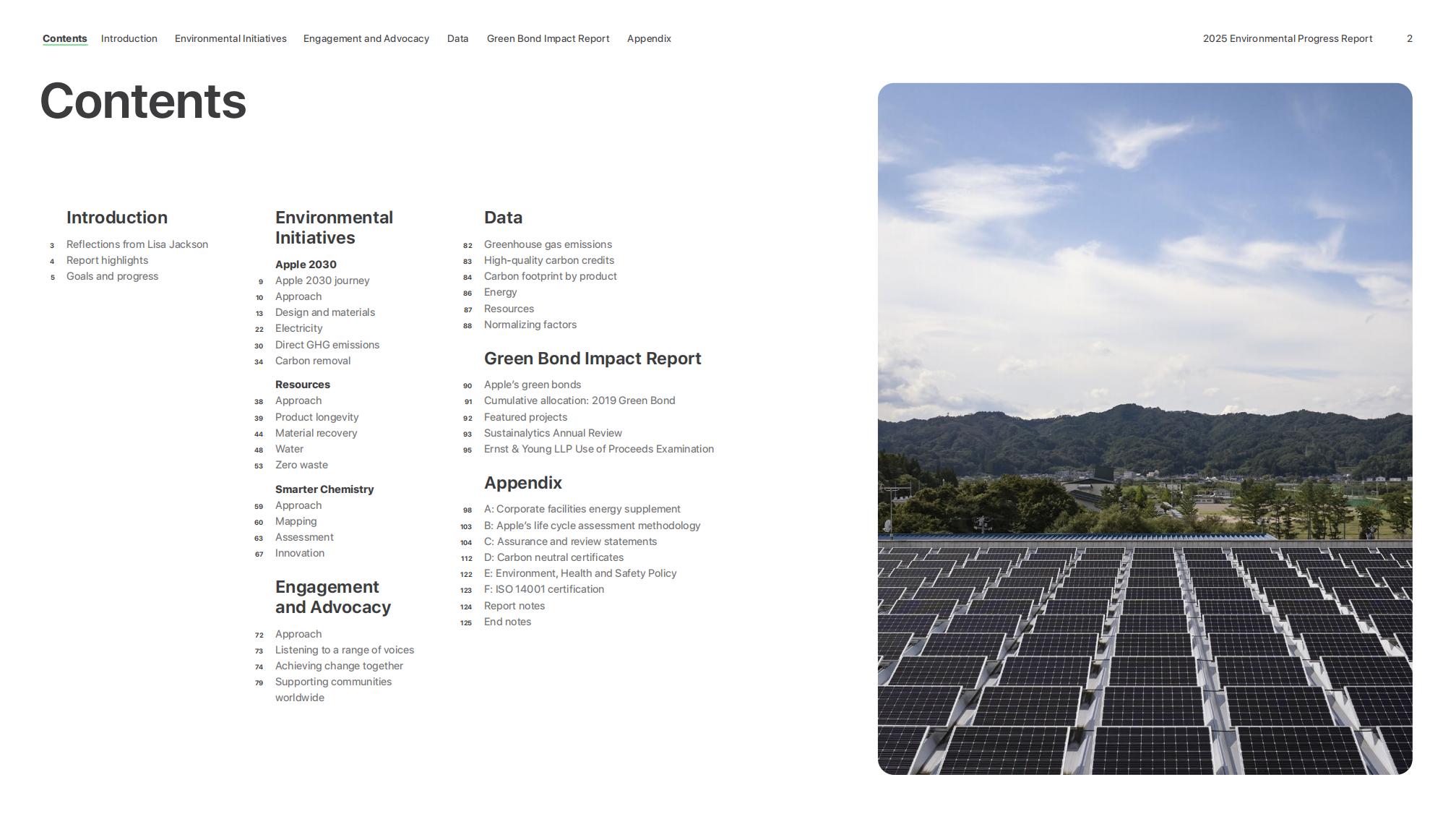Viewport: 1456px width, 819px height.
Task: Open 'Greenhouse gas emissions' entry
Action: 548,244
